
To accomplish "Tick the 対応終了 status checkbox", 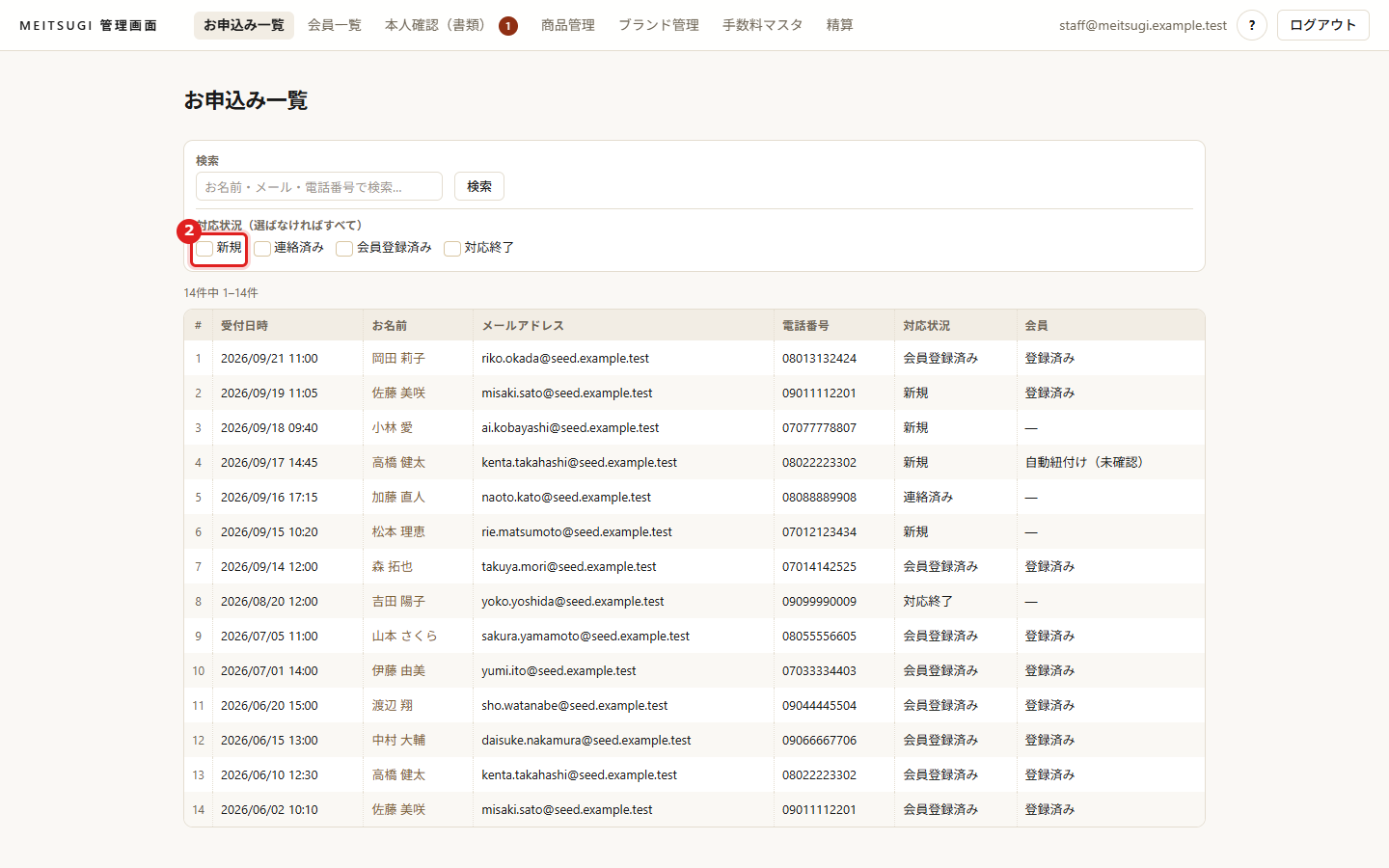I will 452,249.
